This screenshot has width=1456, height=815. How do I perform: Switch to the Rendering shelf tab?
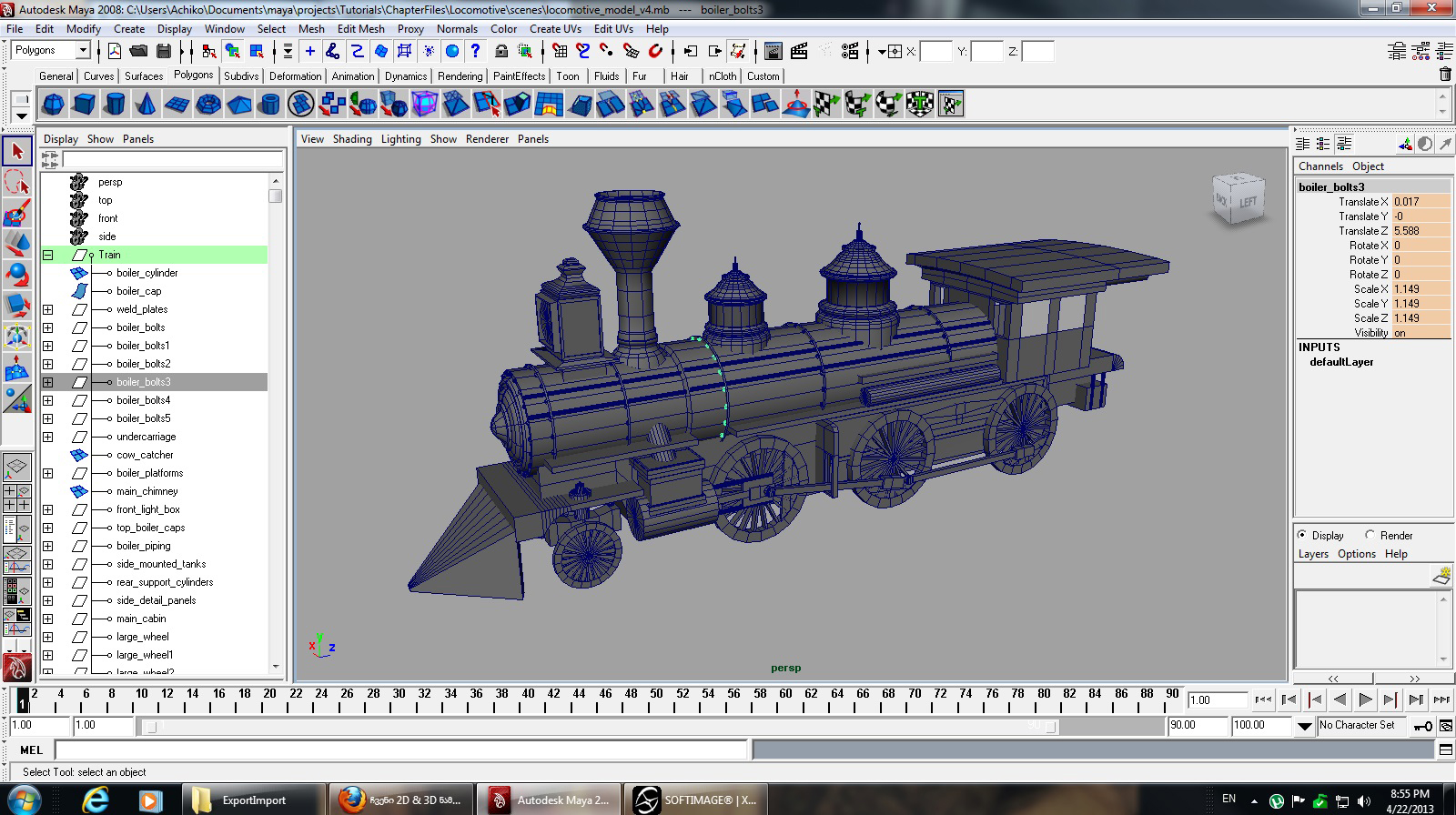click(460, 76)
